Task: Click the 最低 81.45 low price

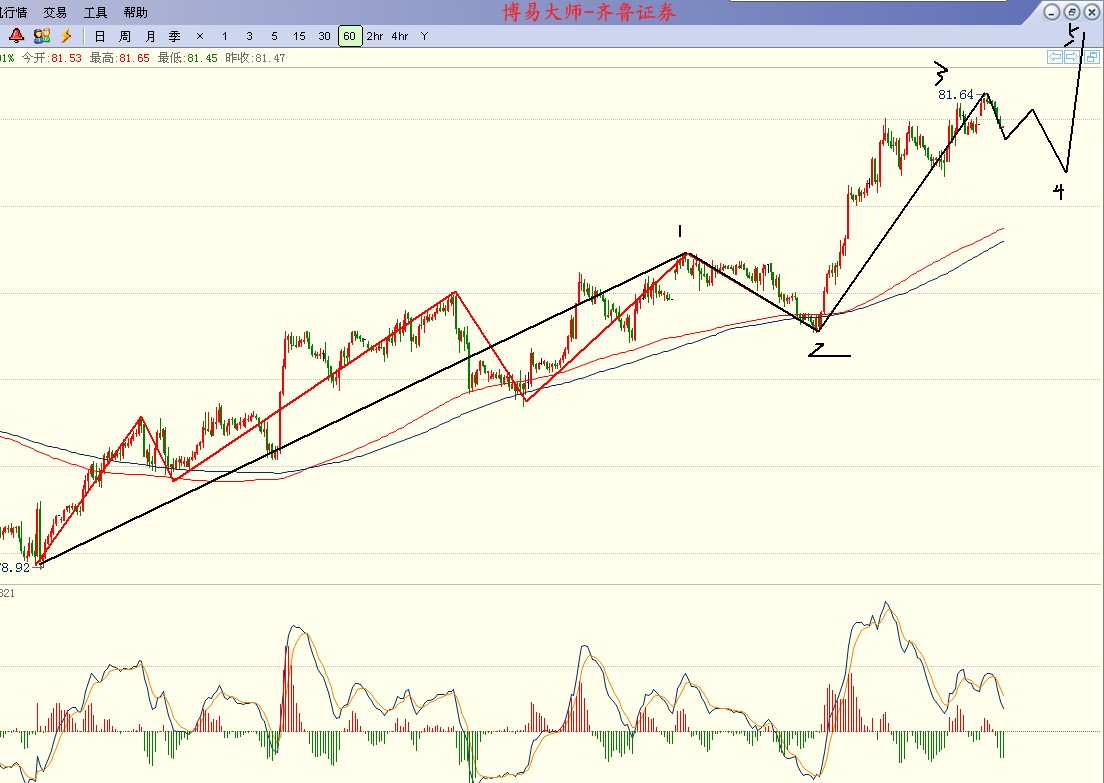Action: [187, 58]
